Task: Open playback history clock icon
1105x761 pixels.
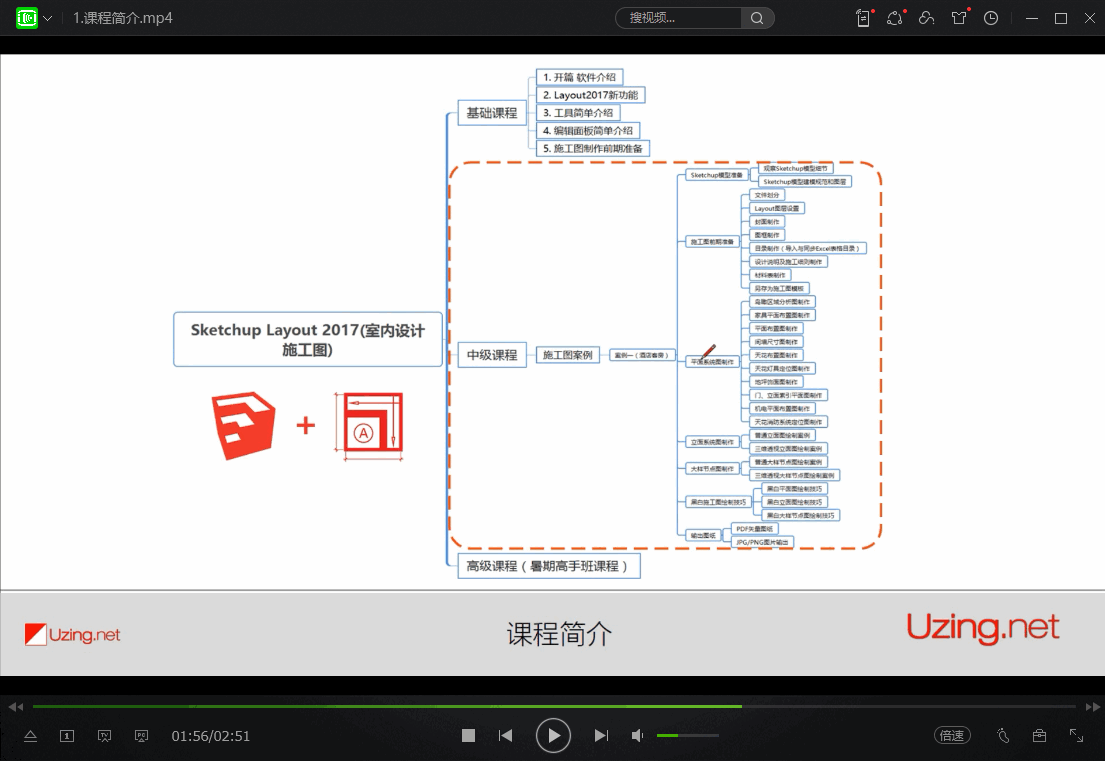Action: coord(991,18)
